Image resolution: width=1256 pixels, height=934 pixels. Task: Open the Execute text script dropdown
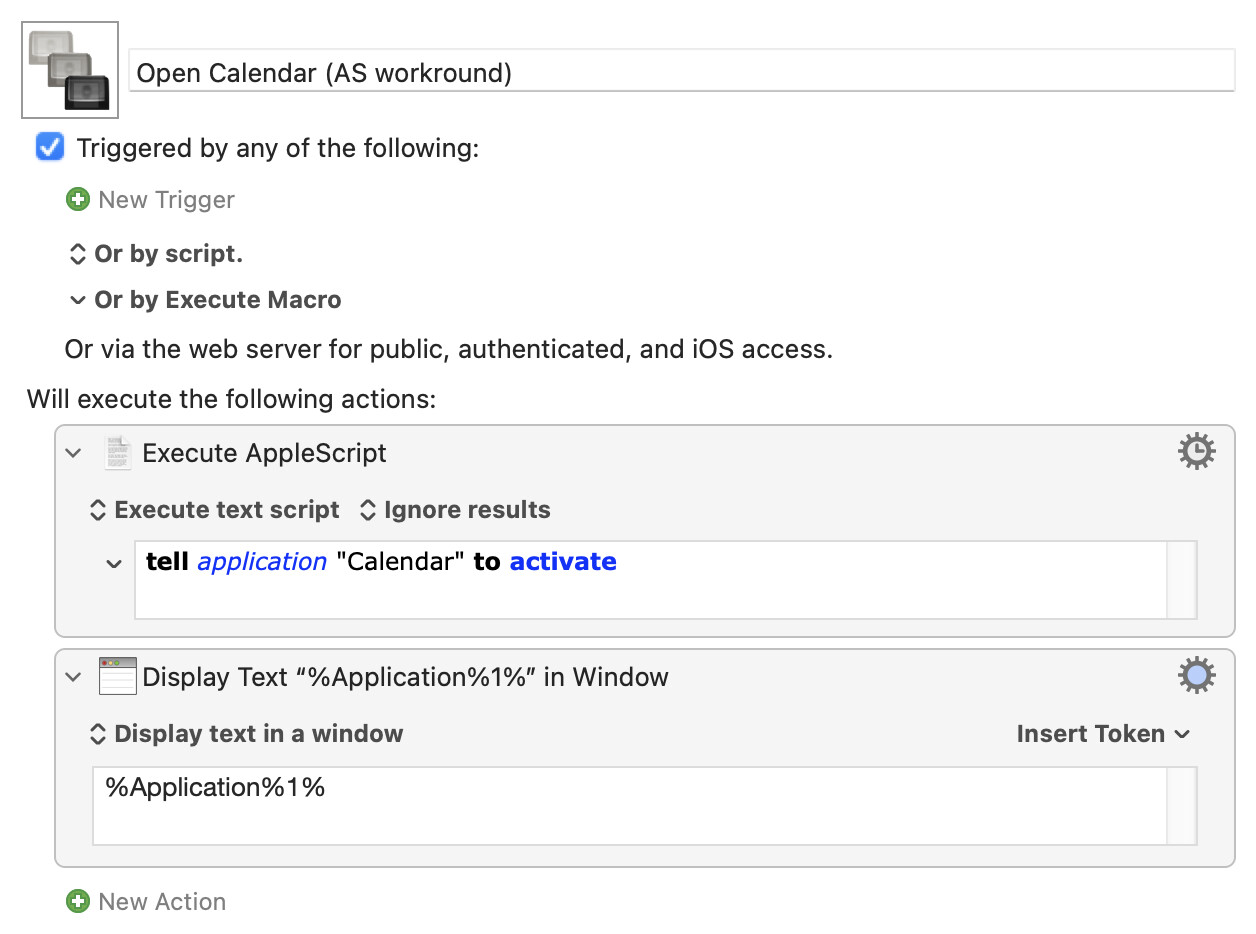[x=215, y=510]
